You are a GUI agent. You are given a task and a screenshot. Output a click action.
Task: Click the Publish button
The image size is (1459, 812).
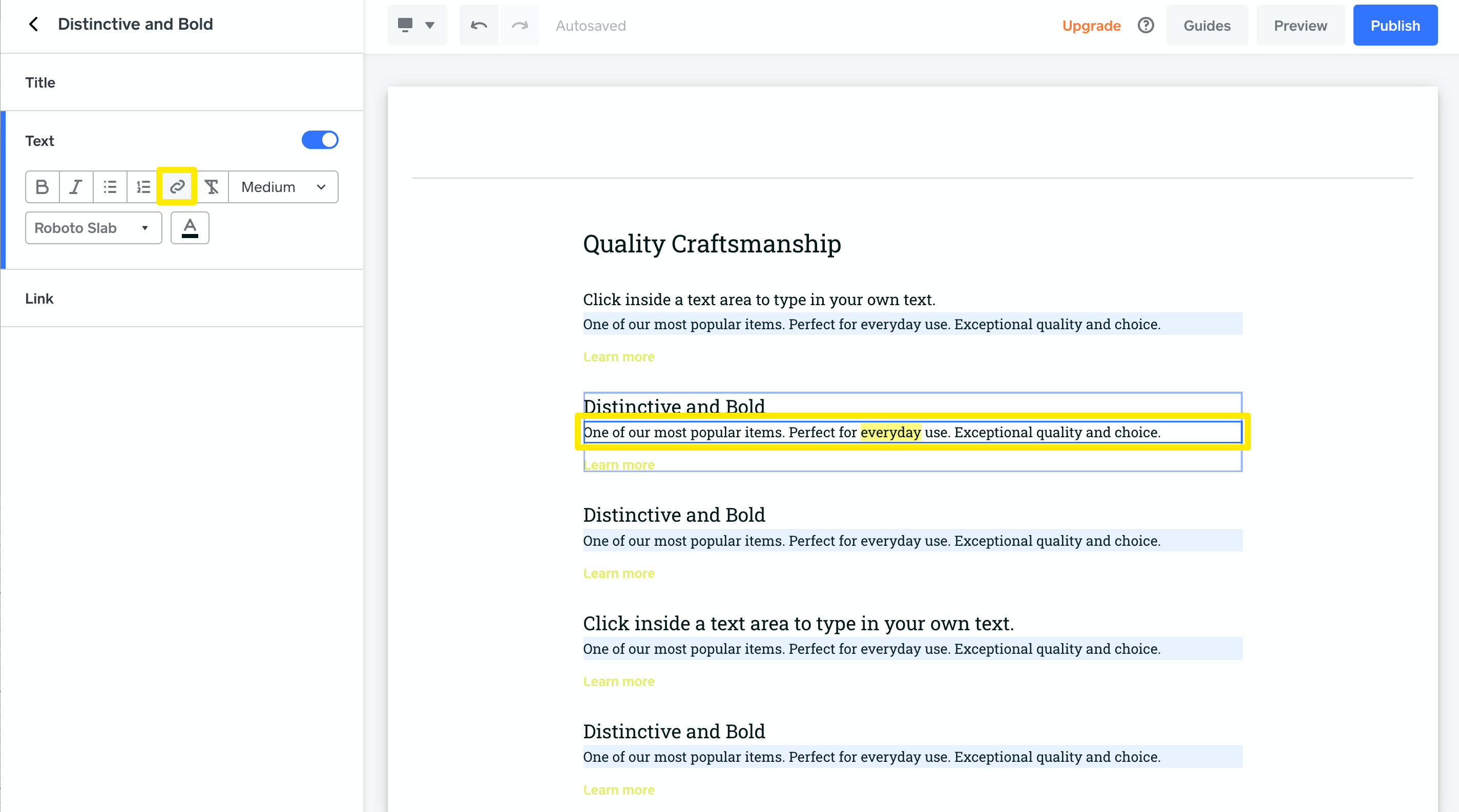point(1395,25)
